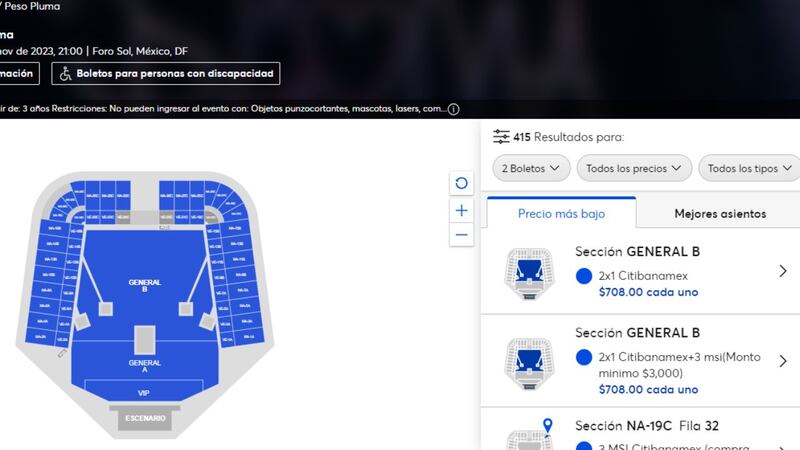The image size is (800, 450).
Task: Click the wheelchair accessibility icon
Action: click(66, 73)
